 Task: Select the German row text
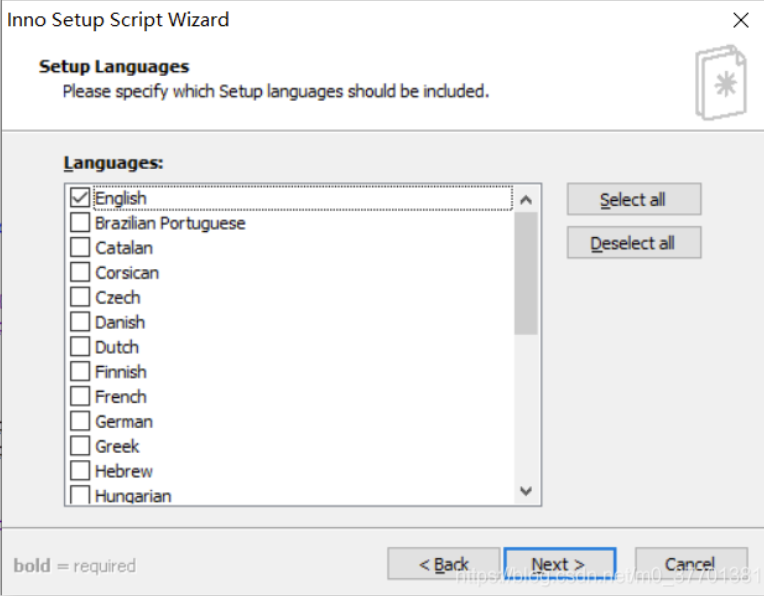point(124,422)
